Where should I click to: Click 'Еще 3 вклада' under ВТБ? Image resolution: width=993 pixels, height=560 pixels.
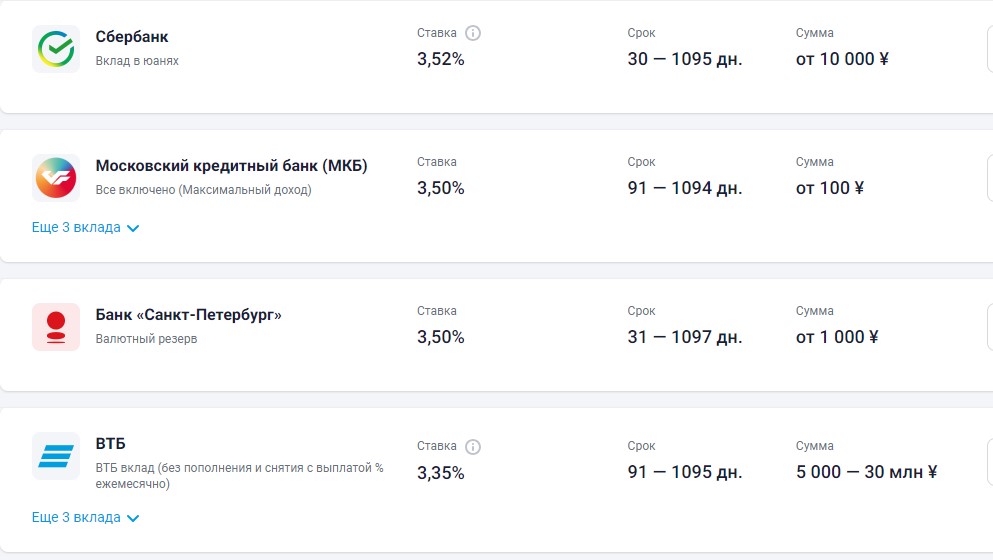(x=76, y=518)
